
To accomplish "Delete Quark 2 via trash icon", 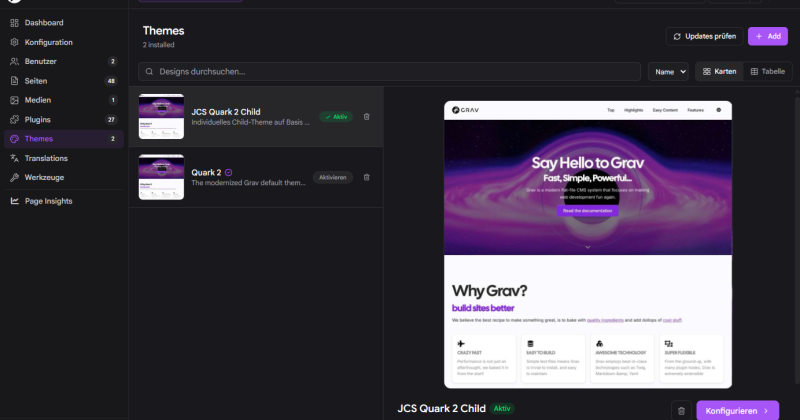I will pyautogui.click(x=366, y=178).
